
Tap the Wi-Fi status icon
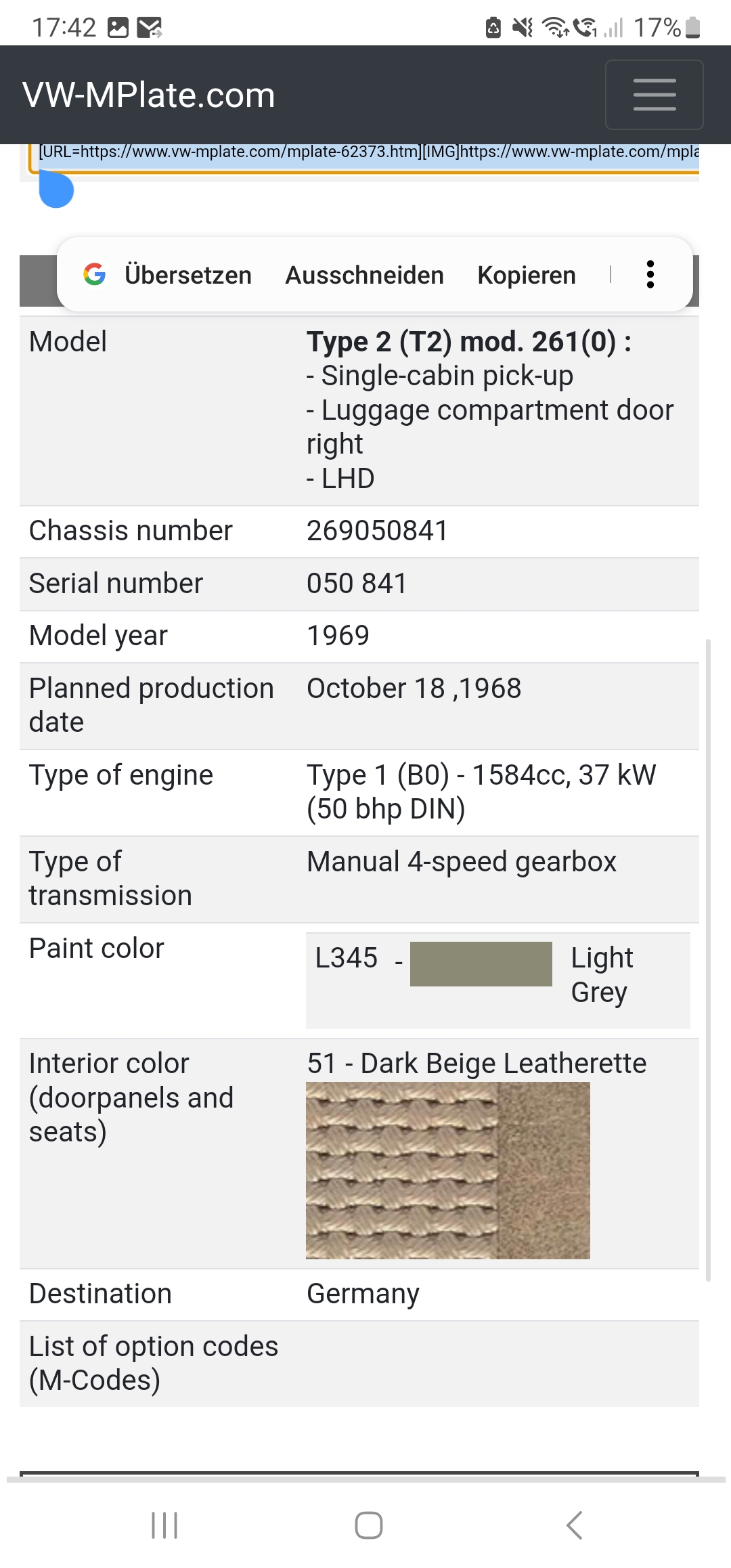[x=556, y=28]
